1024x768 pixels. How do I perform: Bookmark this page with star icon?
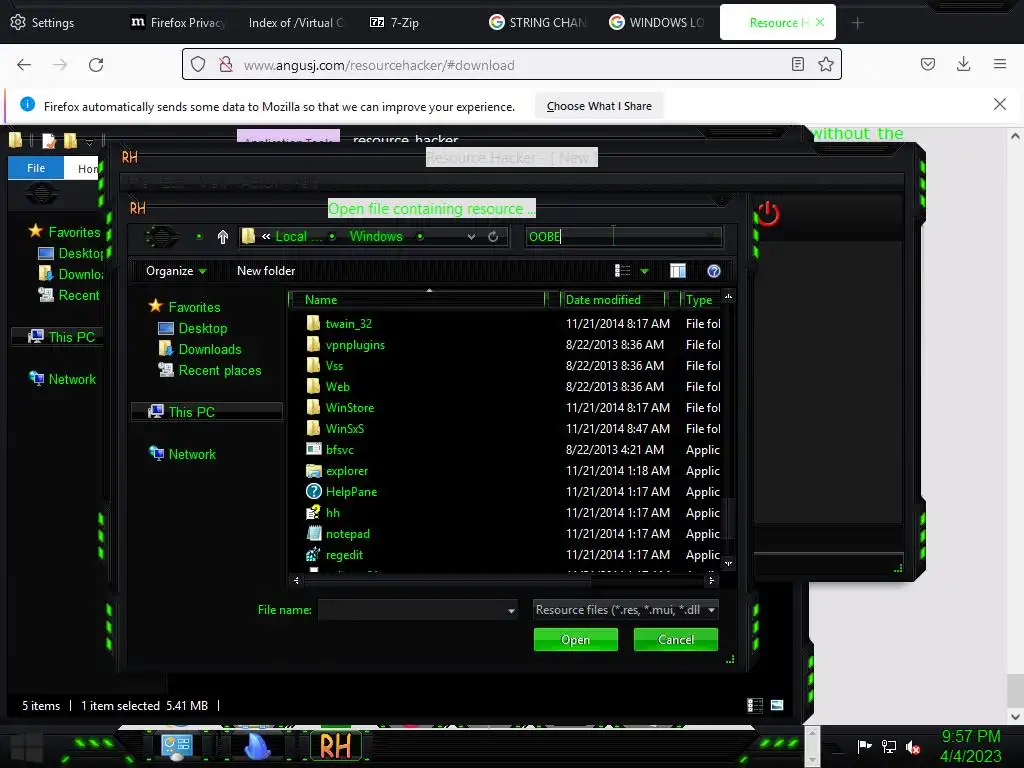pos(825,64)
